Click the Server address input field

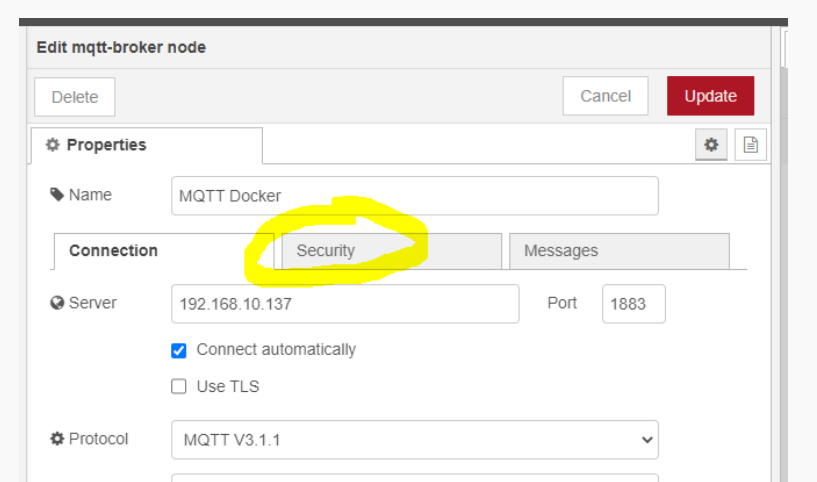point(345,304)
